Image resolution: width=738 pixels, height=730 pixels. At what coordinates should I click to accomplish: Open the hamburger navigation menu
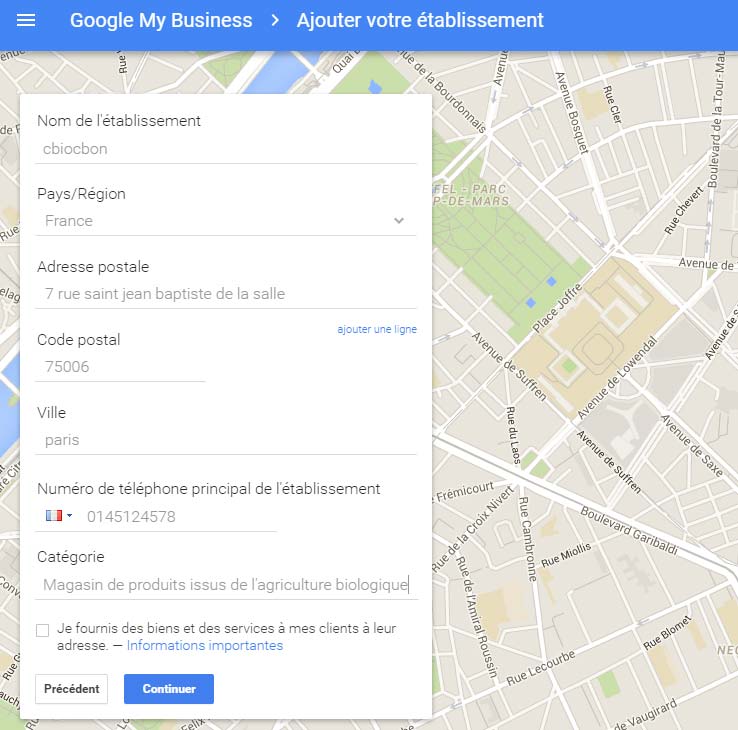coord(26,20)
